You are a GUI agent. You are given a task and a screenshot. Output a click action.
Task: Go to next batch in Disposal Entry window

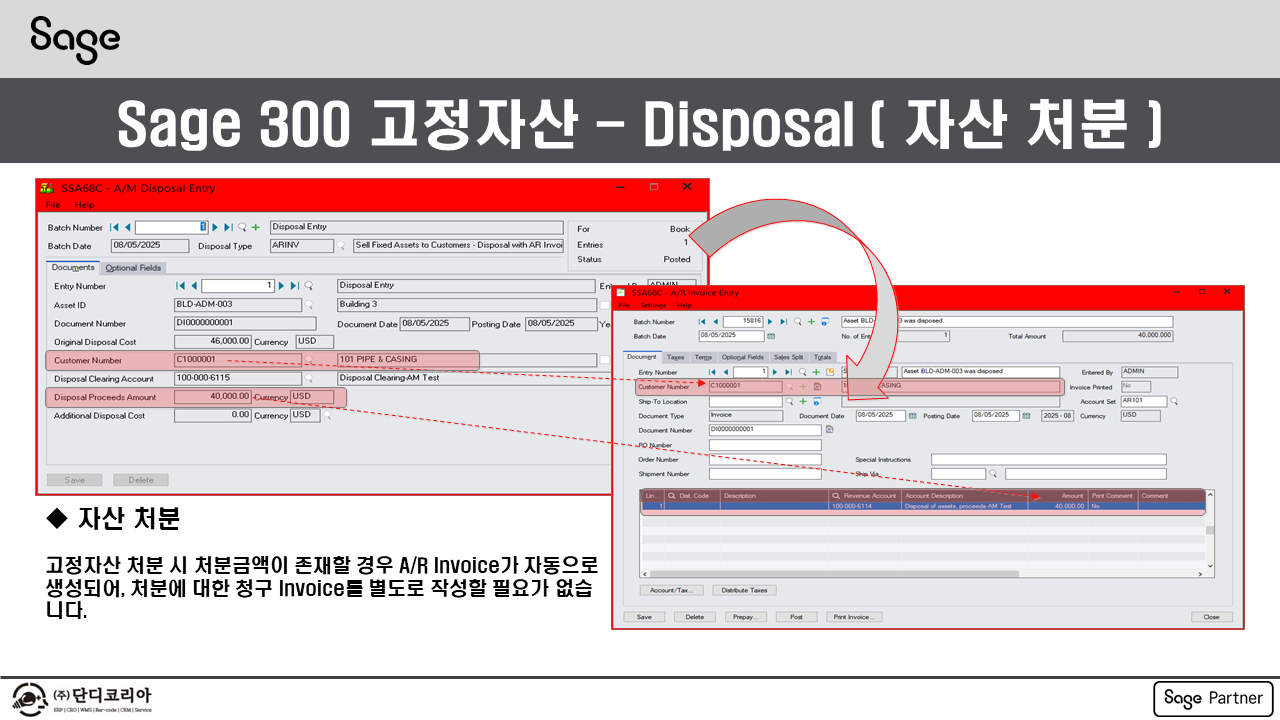(x=215, y=227)
